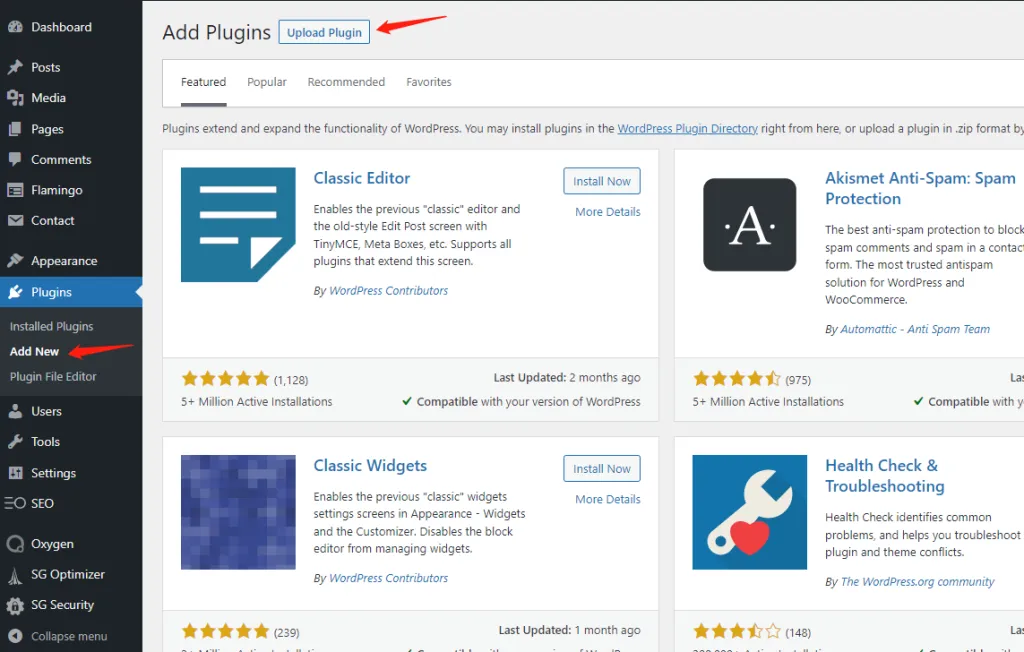Click the Upload Plugin button
This screenshot has height=652, width=1024.
[x=324, y=32]
